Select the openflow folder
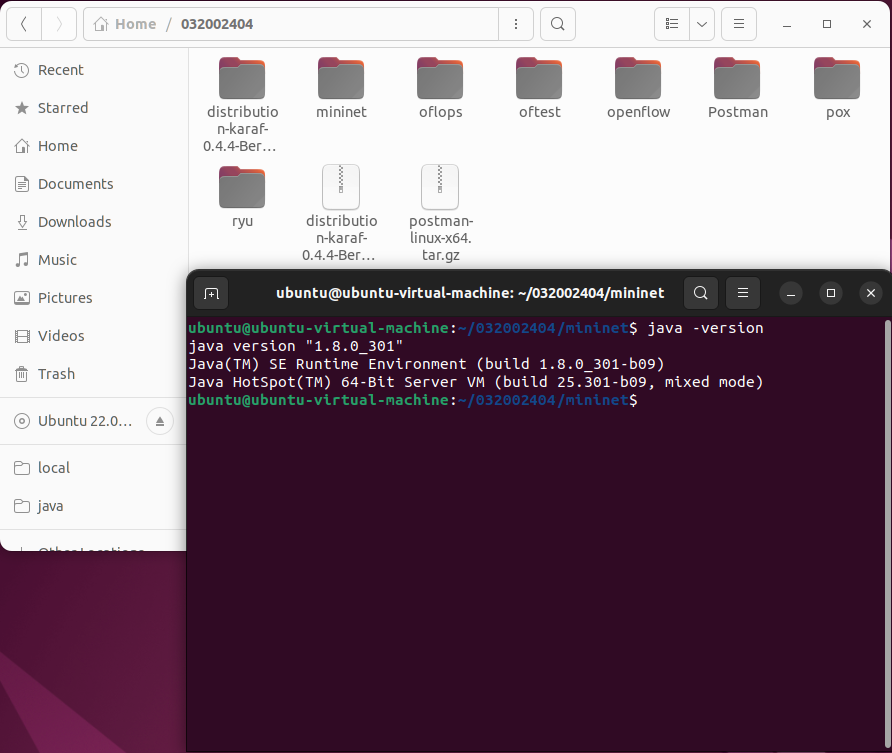 [638, 88]
